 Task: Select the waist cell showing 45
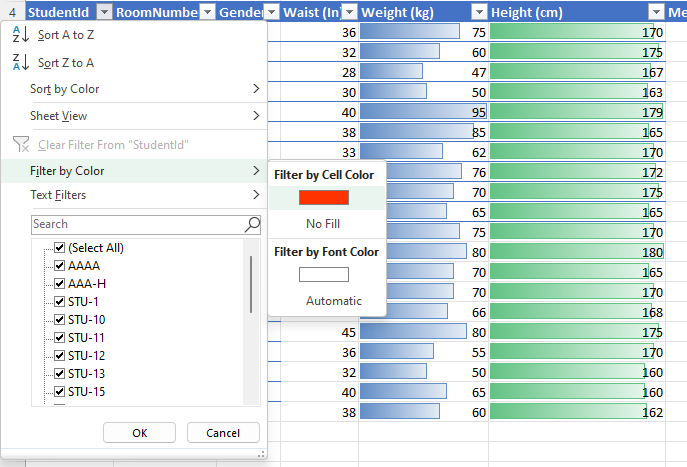click(319, 332)
